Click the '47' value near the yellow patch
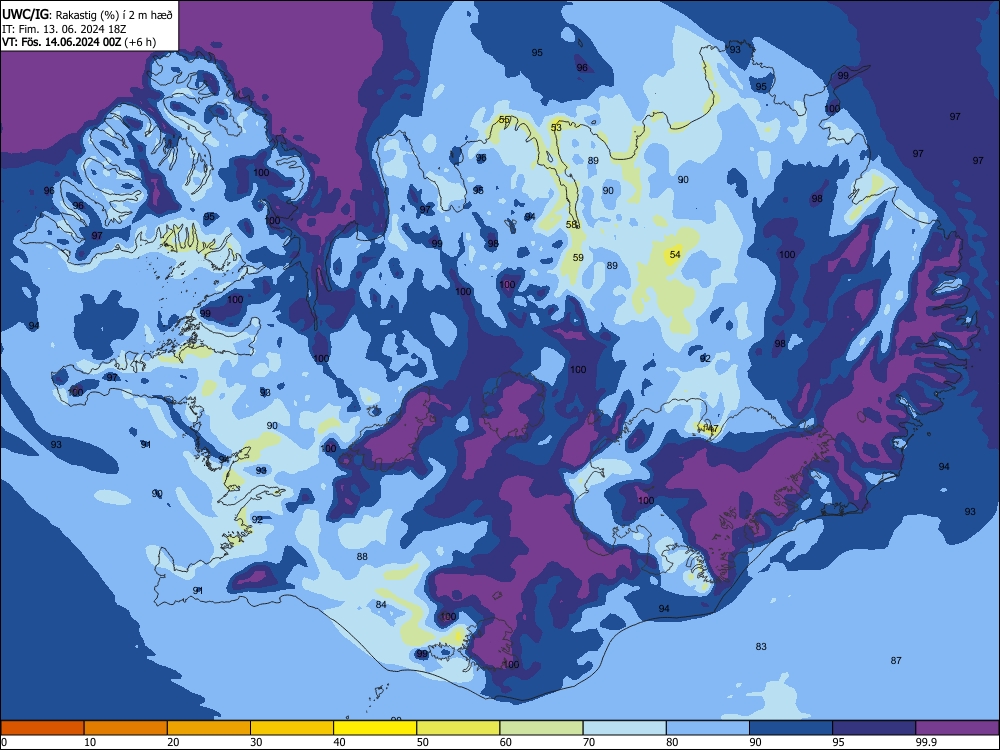 click(x=713, y=429)
